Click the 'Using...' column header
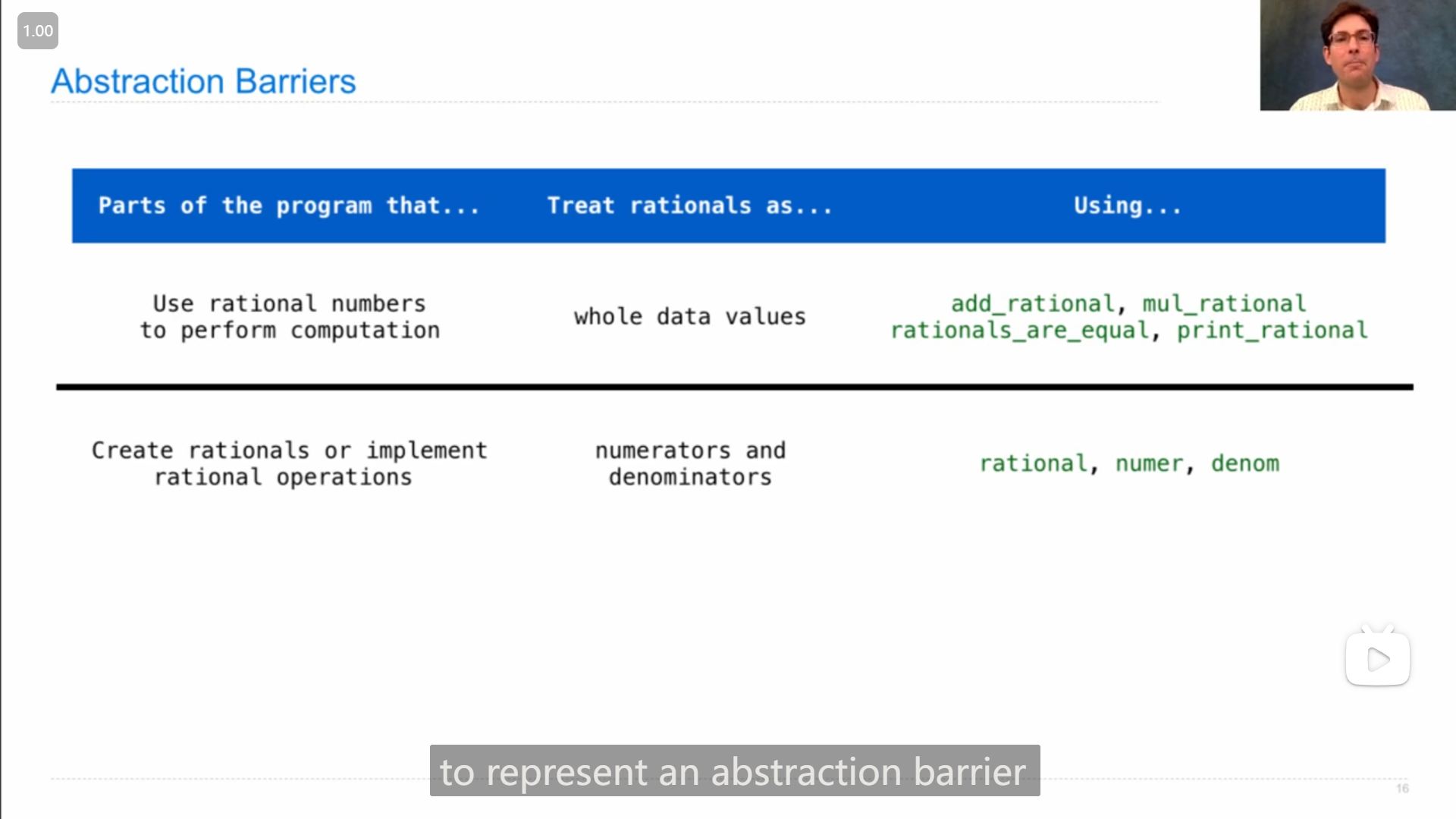The image size is (1456, 819). (x=1127, y=206)
